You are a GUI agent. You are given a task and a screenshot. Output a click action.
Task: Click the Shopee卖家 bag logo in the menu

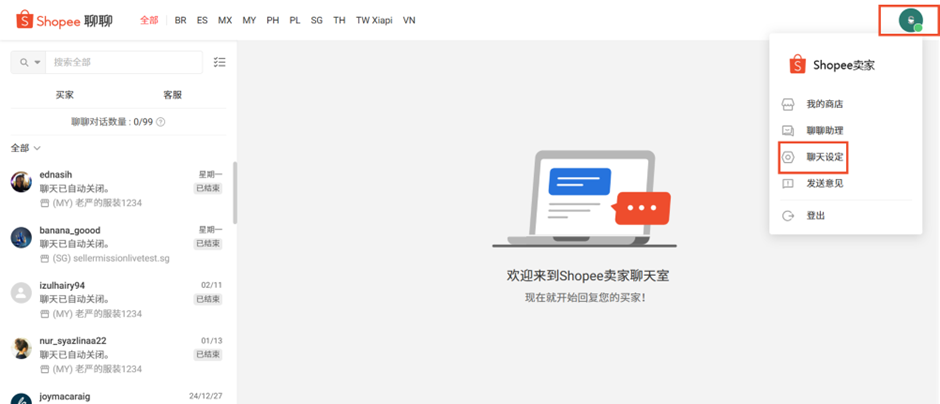797,64
